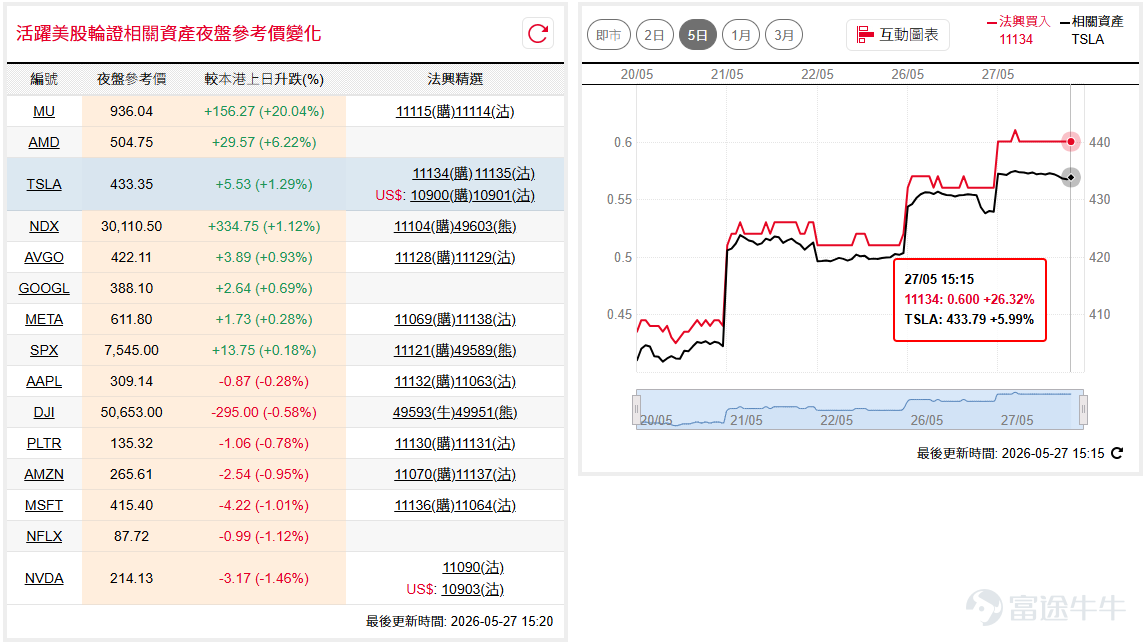Show the 3月 chart range
Image resolution: width=1146 pixels, height=644 pixels.
coord(783,35)
